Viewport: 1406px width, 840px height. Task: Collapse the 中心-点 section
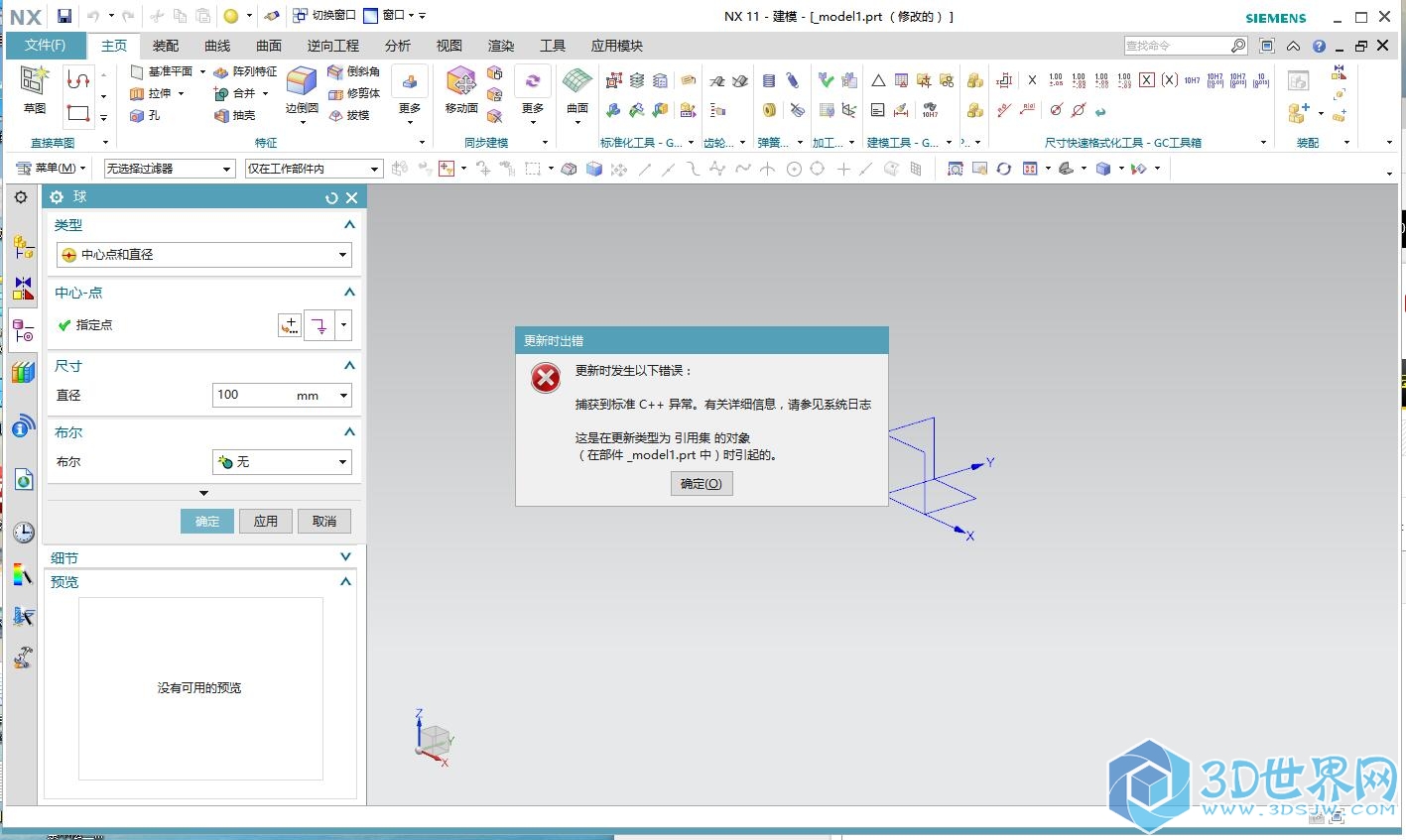click(x=349, y=293)
